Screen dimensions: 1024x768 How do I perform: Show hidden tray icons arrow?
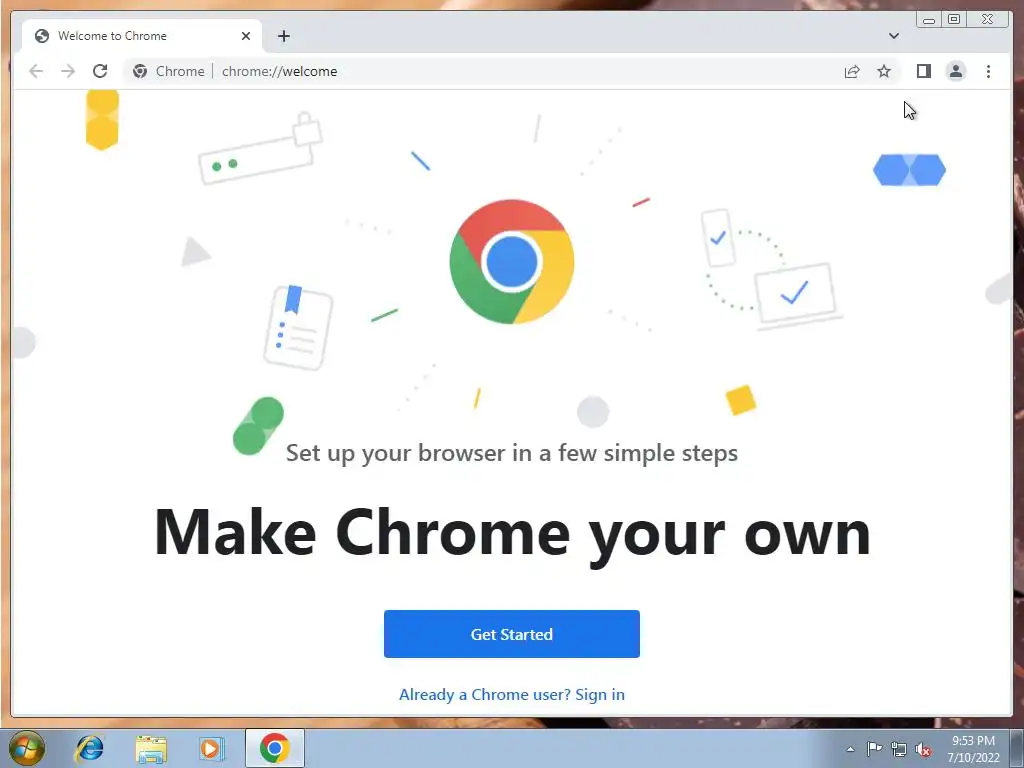[850, 749]
